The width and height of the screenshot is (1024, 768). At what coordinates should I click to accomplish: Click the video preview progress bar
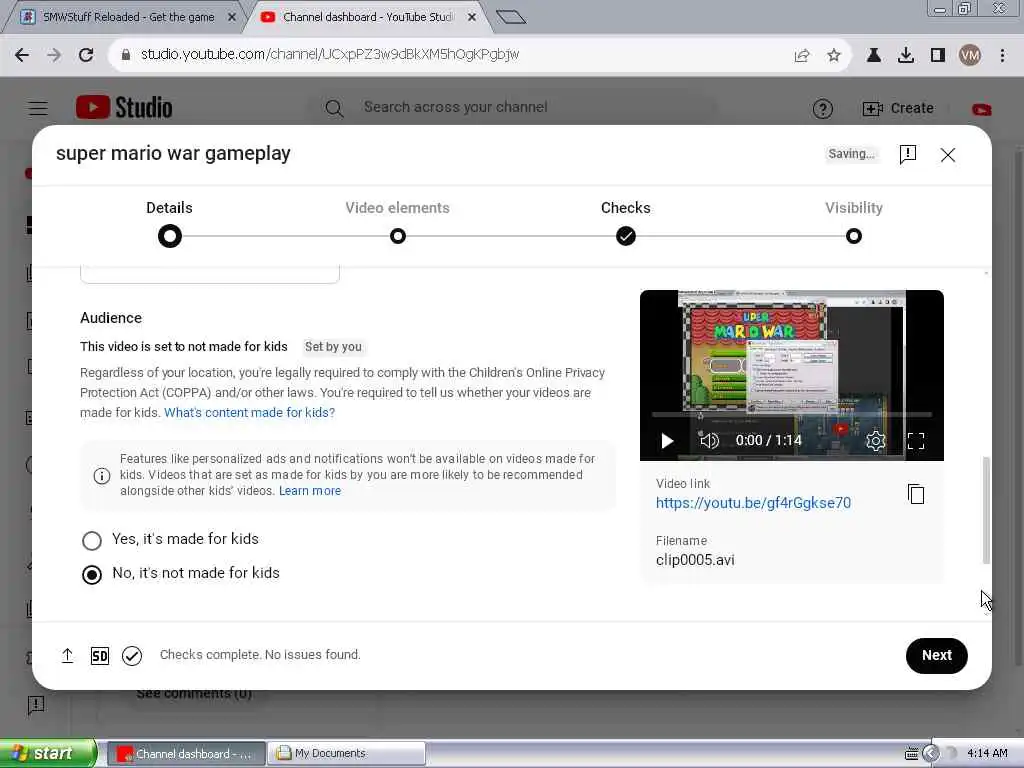click(792, 415)
